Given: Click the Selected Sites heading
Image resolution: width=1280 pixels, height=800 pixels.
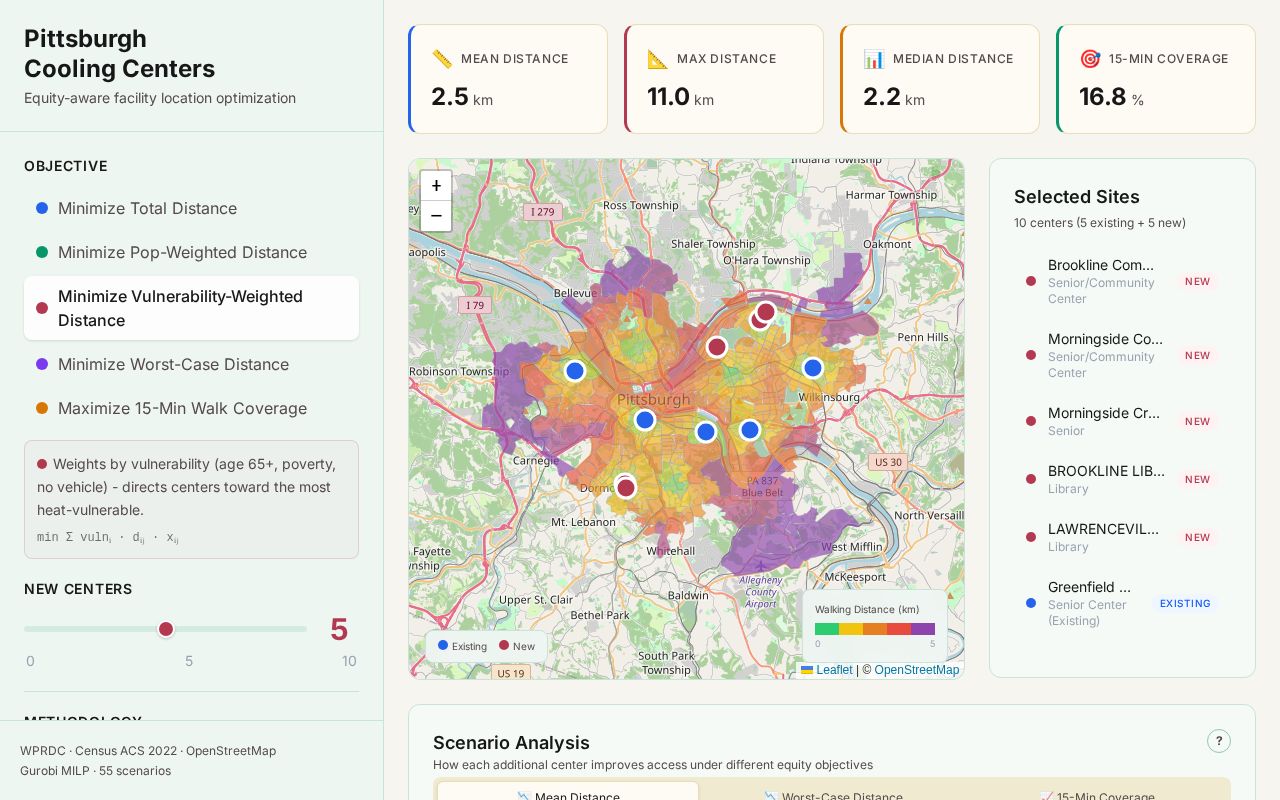Looking at the screenshot, I should tap(1077, 197).
